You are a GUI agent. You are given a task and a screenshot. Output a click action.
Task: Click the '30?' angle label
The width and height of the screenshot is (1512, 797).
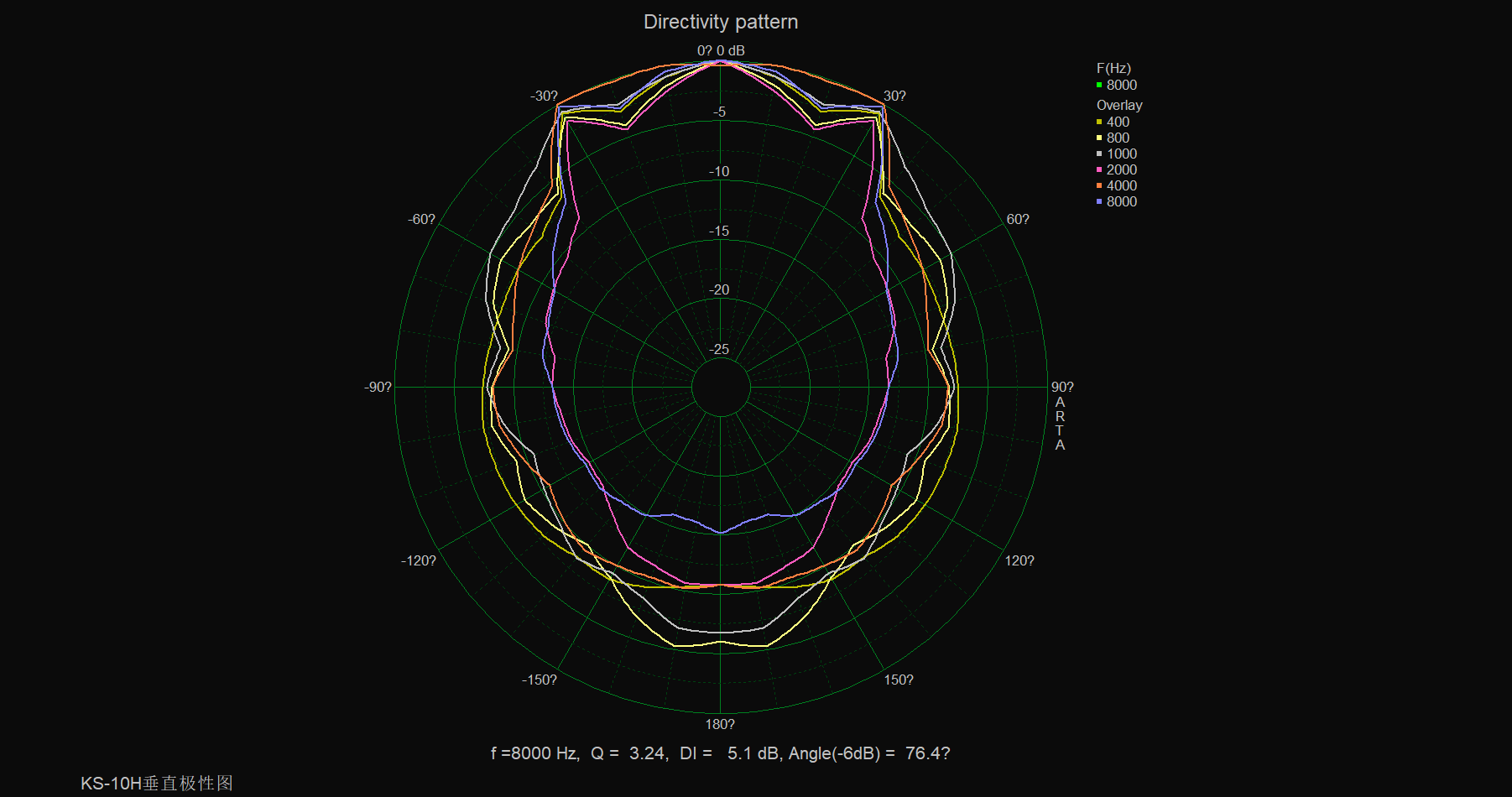tap(894, 96)
